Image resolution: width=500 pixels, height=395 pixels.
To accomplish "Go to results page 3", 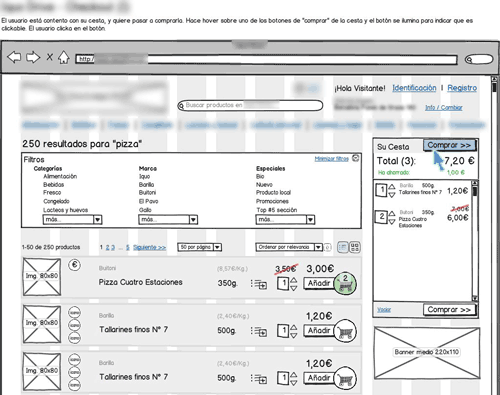I will (x=113, y=247).
